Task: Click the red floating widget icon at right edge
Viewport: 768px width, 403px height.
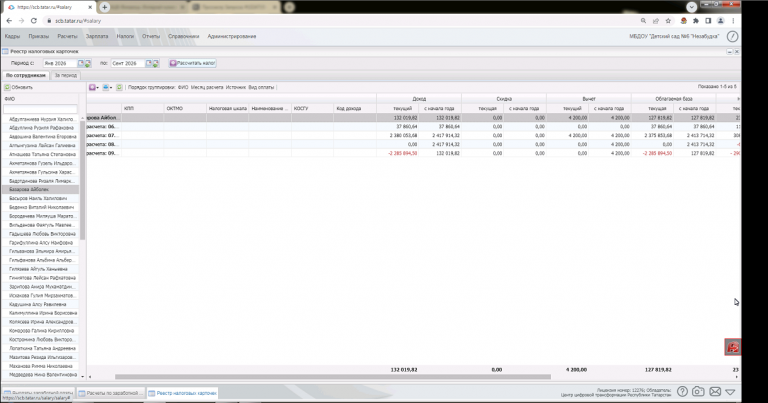Action: (x=733, y=347)
